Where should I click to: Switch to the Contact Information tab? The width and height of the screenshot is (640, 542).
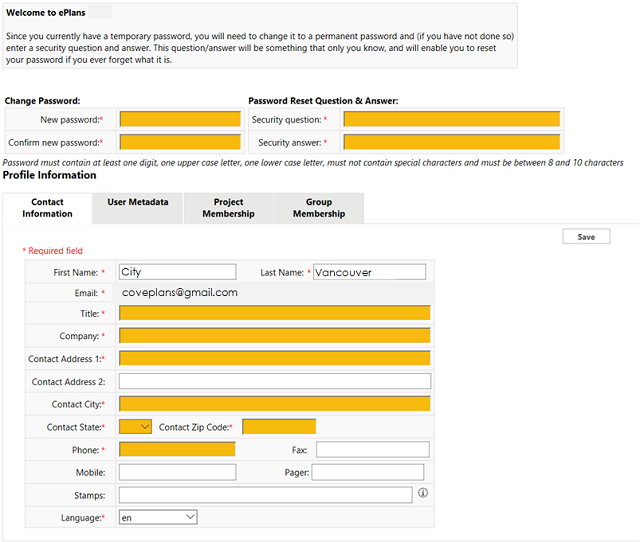click(x=47, y=208)
